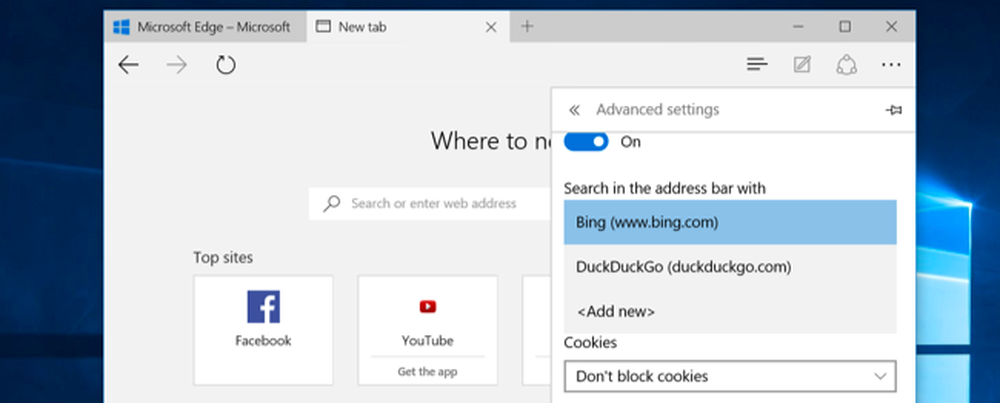
Task: Click the Cookies label
Action: coord(591,343)
